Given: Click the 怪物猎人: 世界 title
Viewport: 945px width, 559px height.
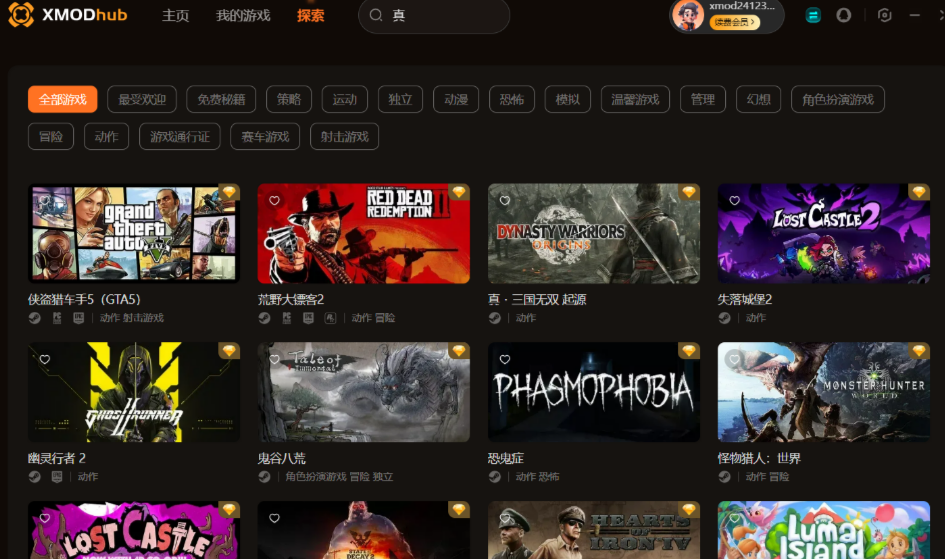Looking at the screenshot, I should click(759, 458).
